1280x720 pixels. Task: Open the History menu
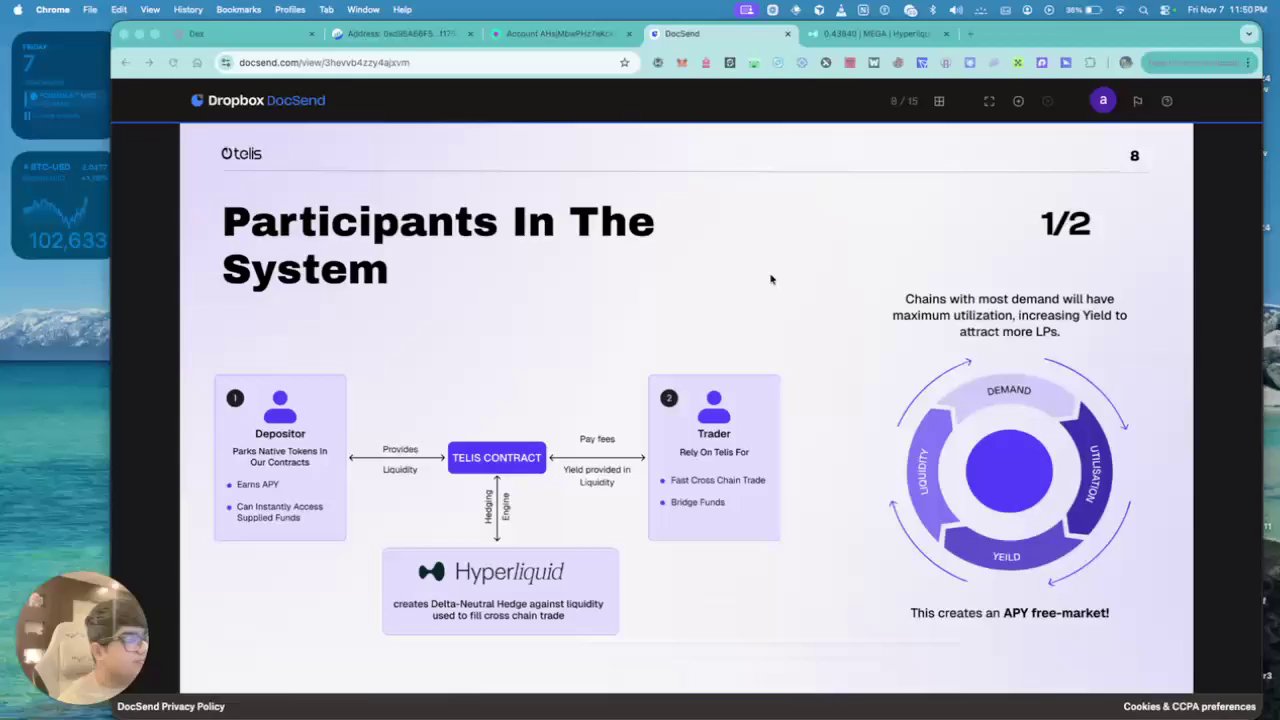click(x=188, y=9)
